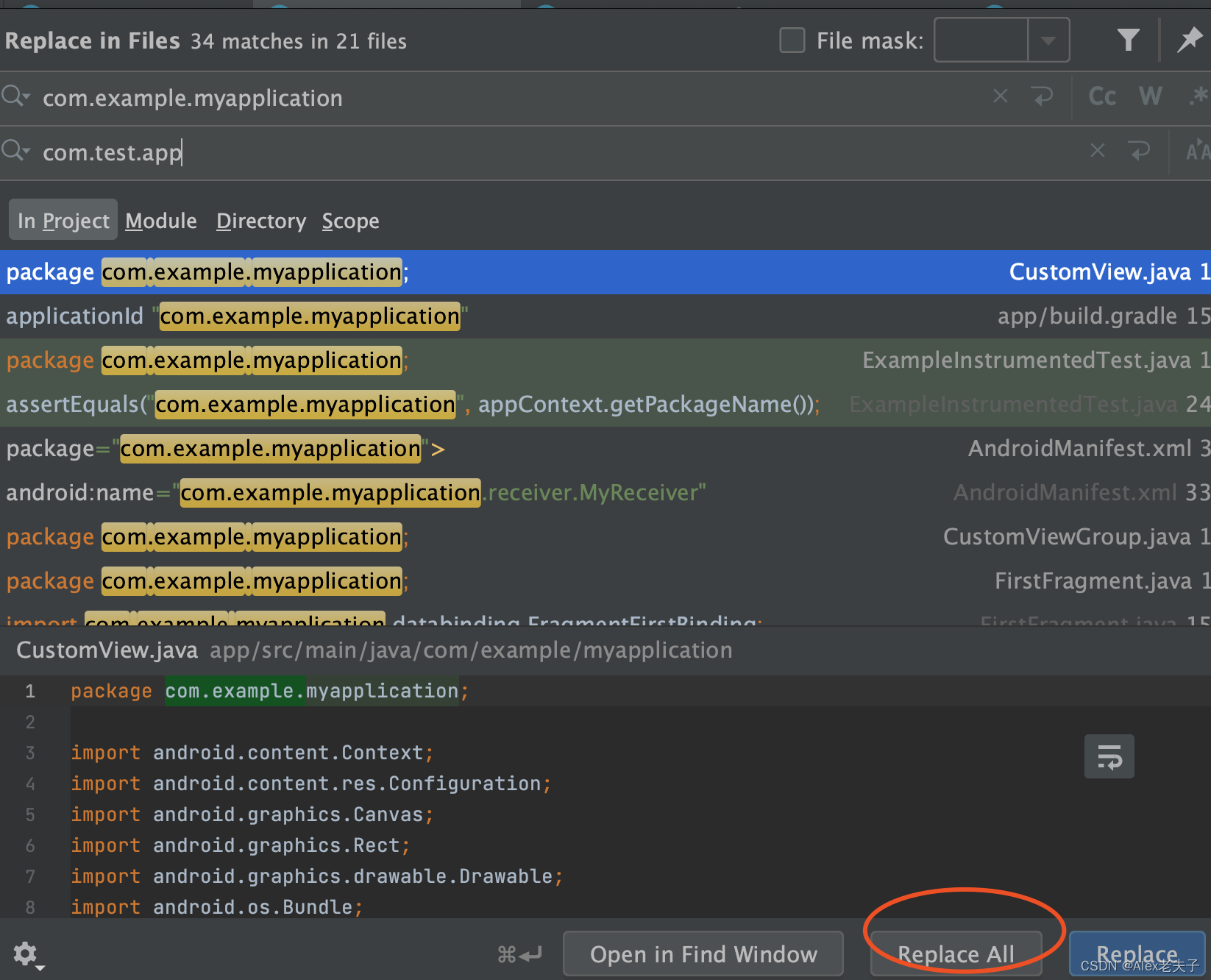Toggle match case with the Cc icon
This screenshot has width=1211, height=980.
pos(1101,96)
